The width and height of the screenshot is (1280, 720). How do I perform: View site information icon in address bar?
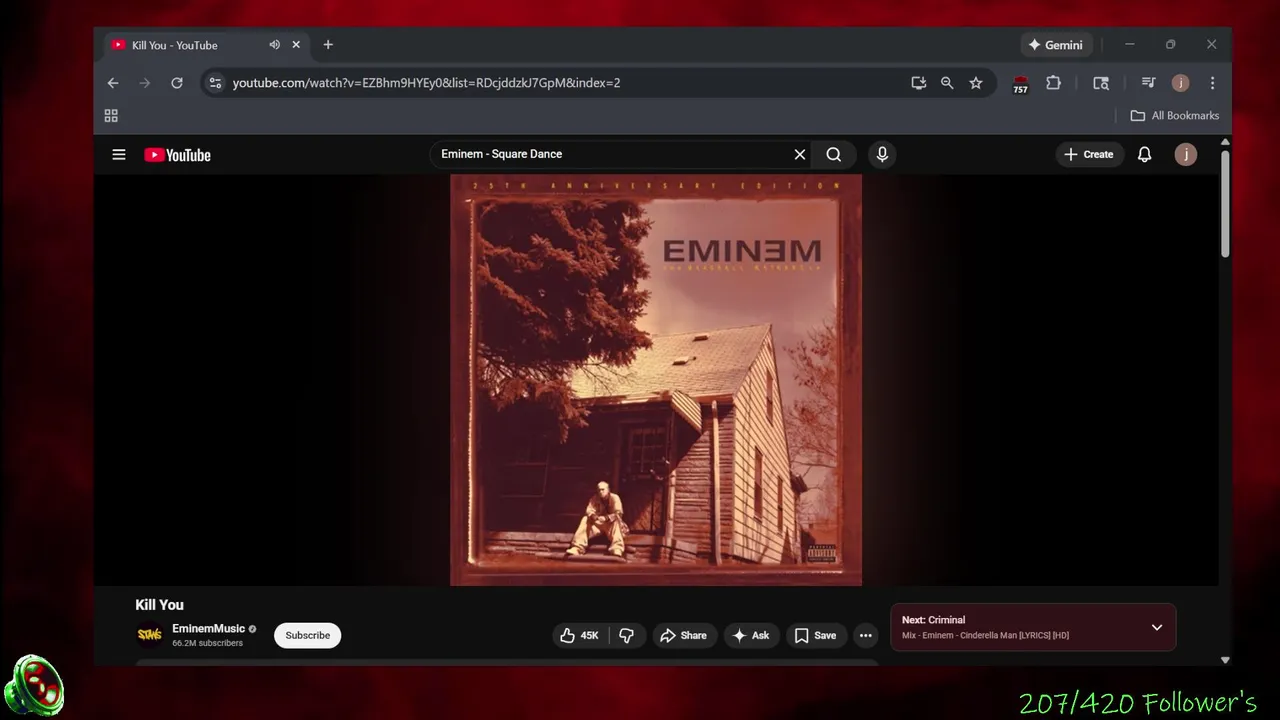(x=215, y=83)
